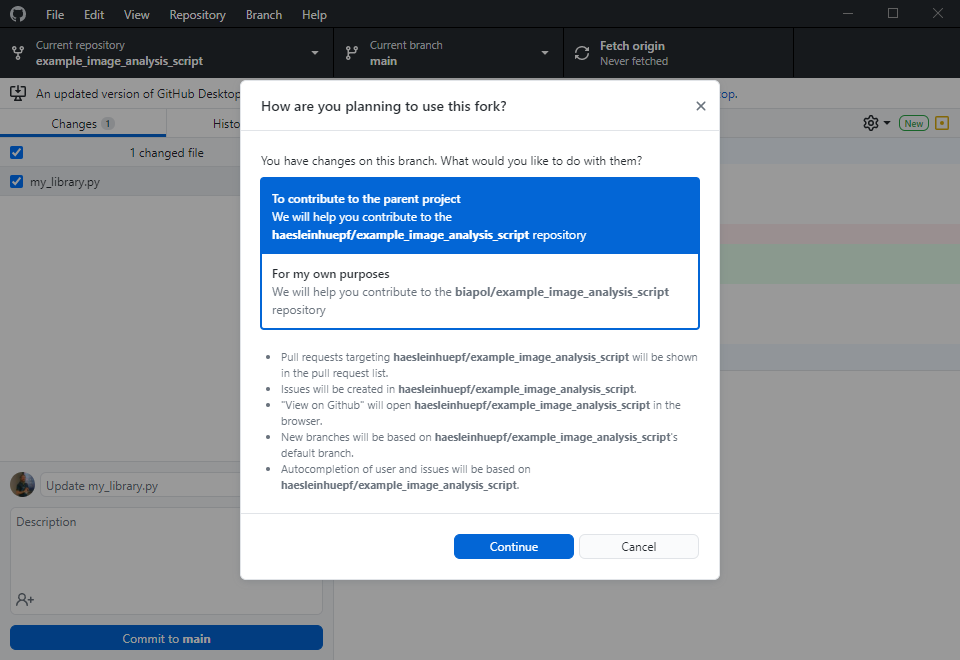Screen dimensions: 960x660
Task: Switch to the Changes tab
Action: pos(83,124)
